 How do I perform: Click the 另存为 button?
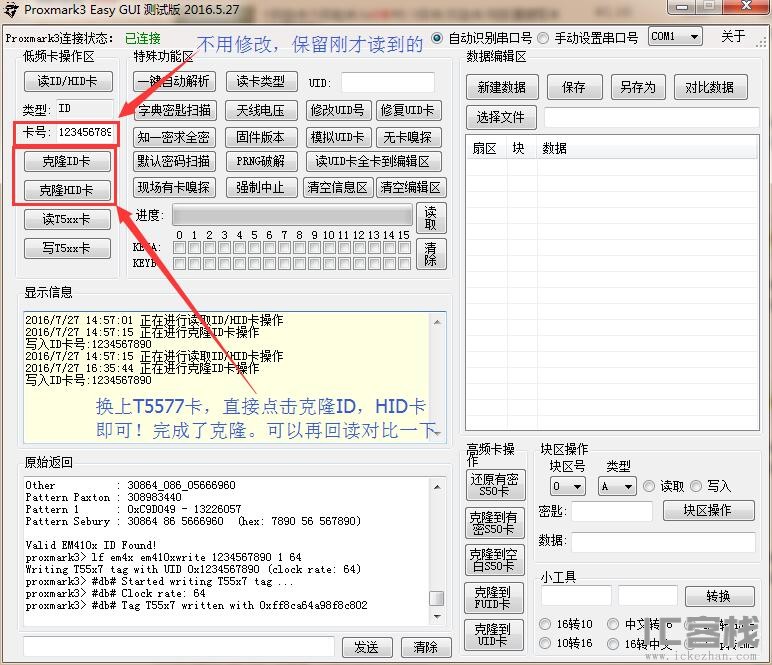tap(638, 87)
